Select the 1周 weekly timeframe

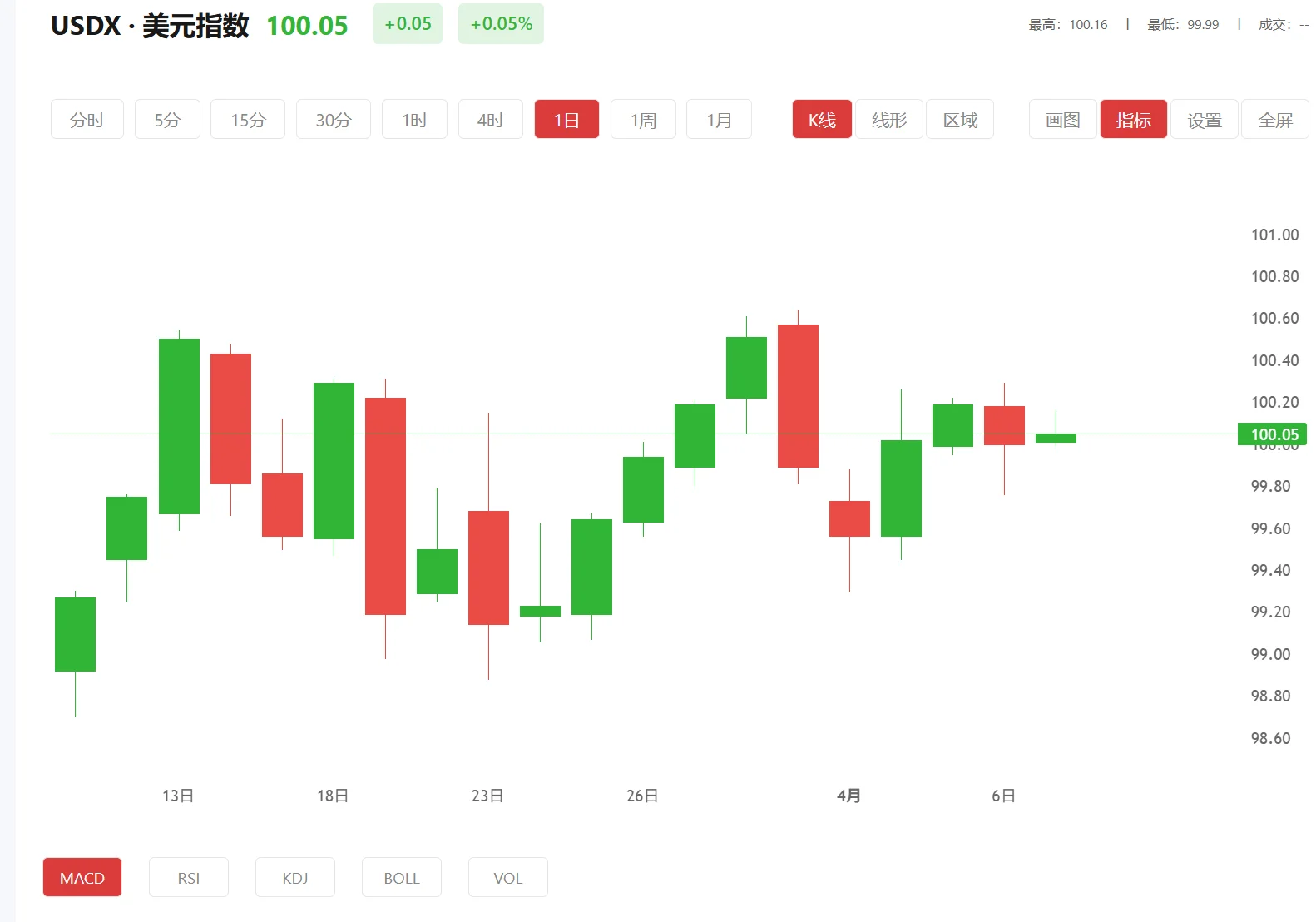point(643,120)
